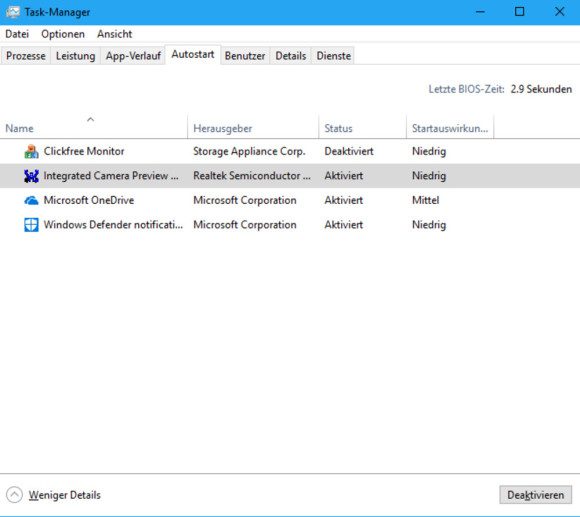Click the Task-Manager title bar icon
The height and width of the screenshot is (517, 580).
point(13,12)
